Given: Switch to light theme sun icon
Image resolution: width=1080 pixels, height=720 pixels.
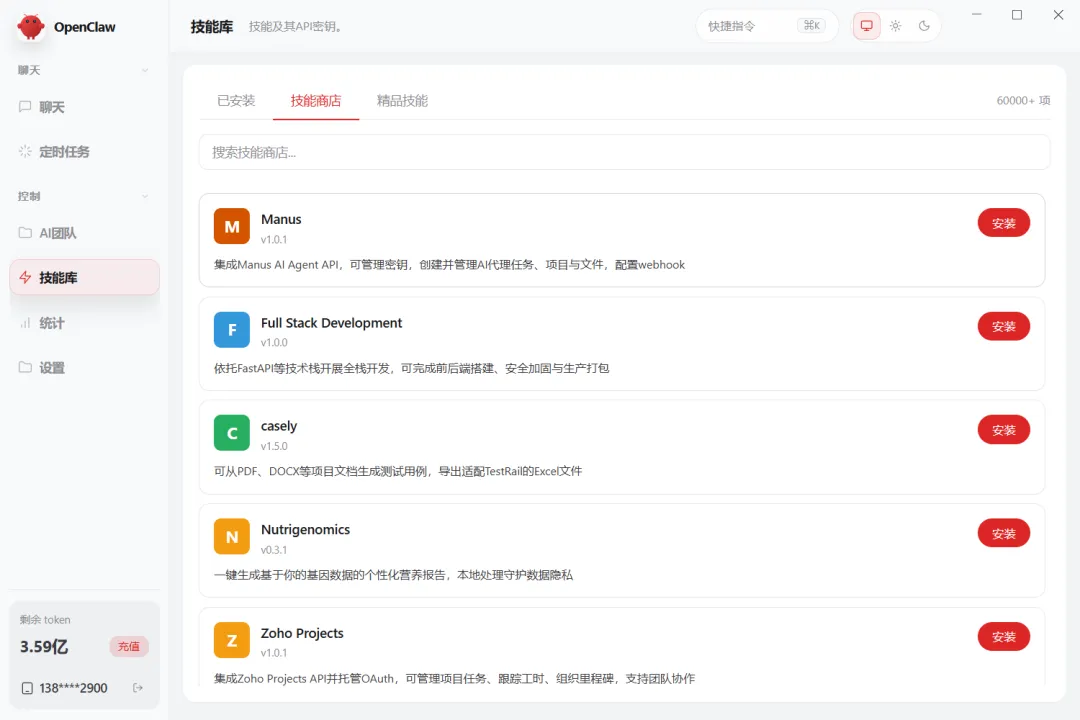Looking at the screenshot, I should 895,26.
